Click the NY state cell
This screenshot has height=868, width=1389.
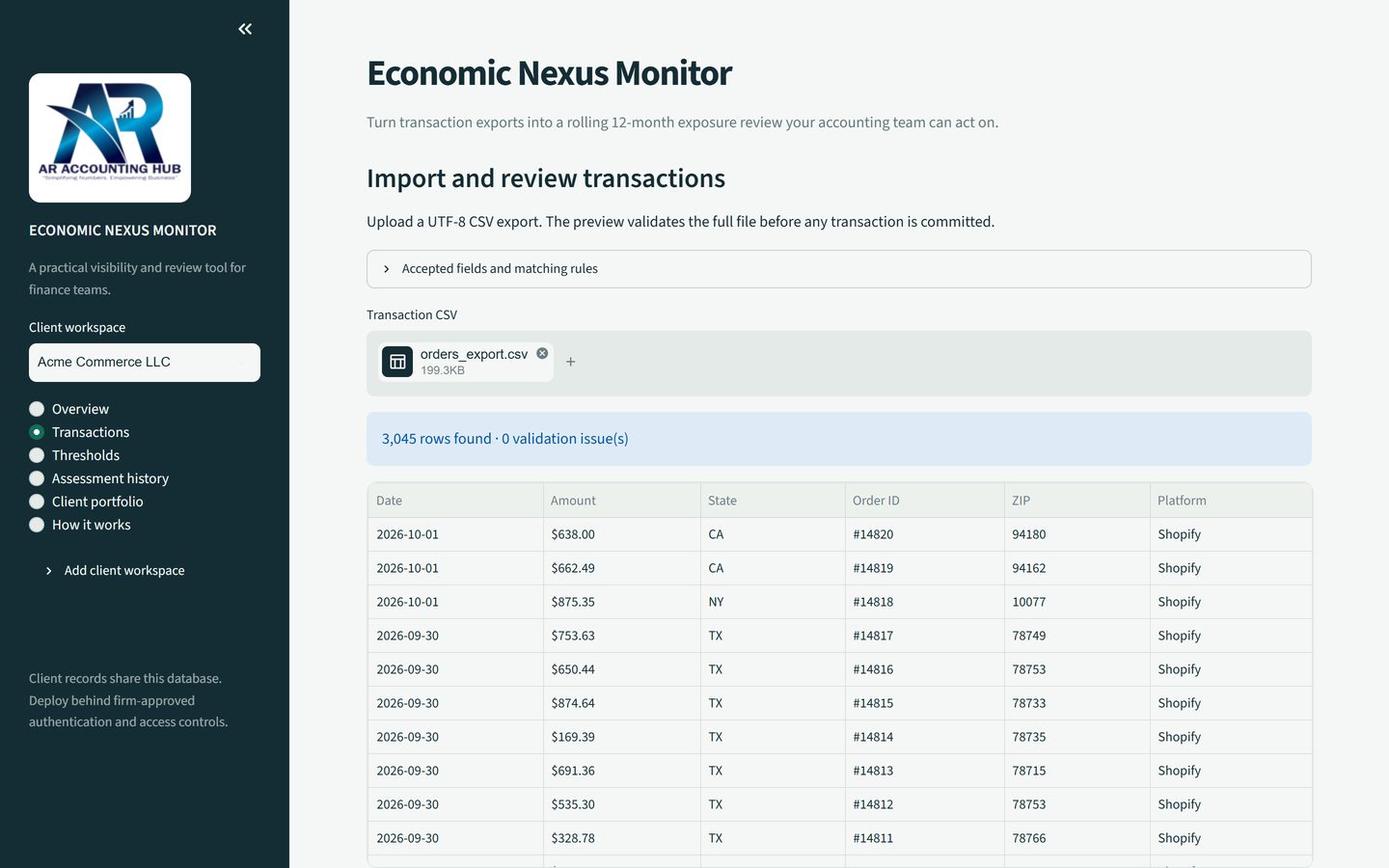[x=773, y=602]
